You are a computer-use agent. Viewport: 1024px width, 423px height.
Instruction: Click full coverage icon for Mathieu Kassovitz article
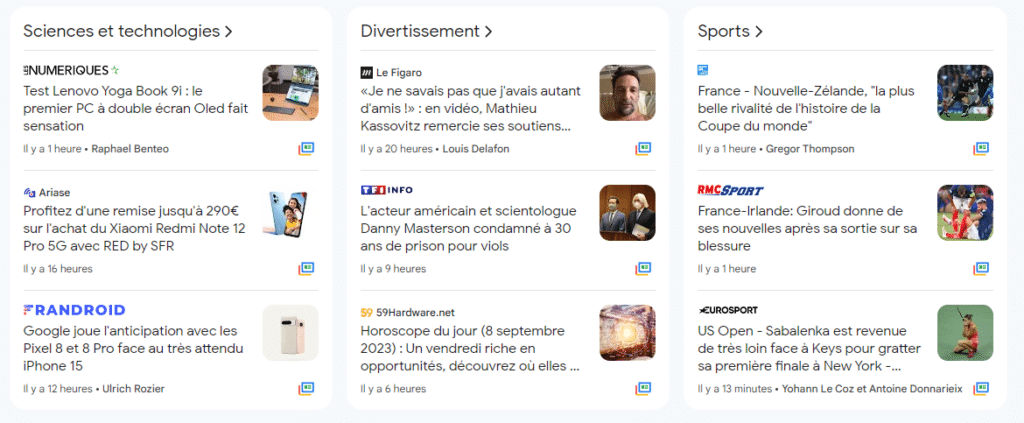coord(643,149)
